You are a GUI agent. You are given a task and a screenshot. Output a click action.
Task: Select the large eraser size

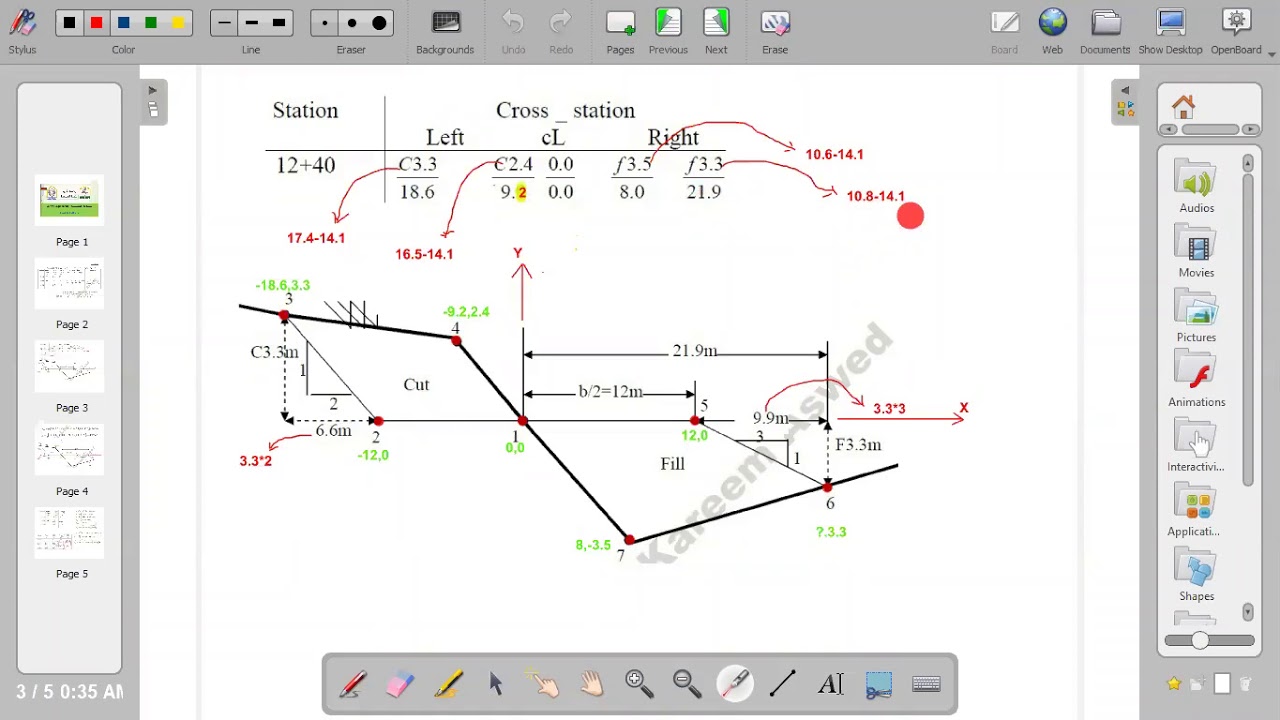click(x=379, y=23)
